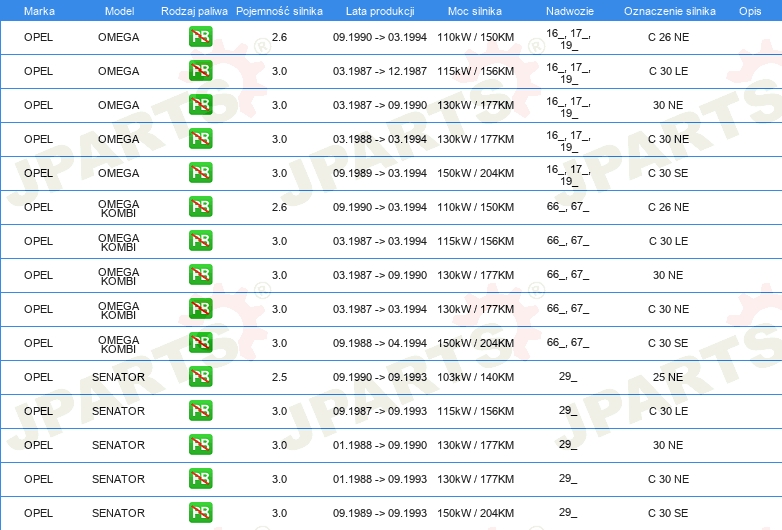Click the fuel icon in the SENATOR 09.1989 -> 09.1993 row

[x=200, y=513]
